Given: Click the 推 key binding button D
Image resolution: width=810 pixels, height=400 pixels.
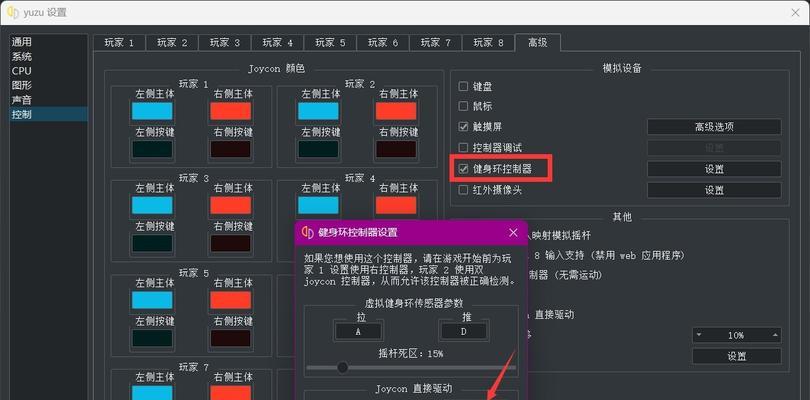Looking at the screenshot, I should (x=463, y=332).
